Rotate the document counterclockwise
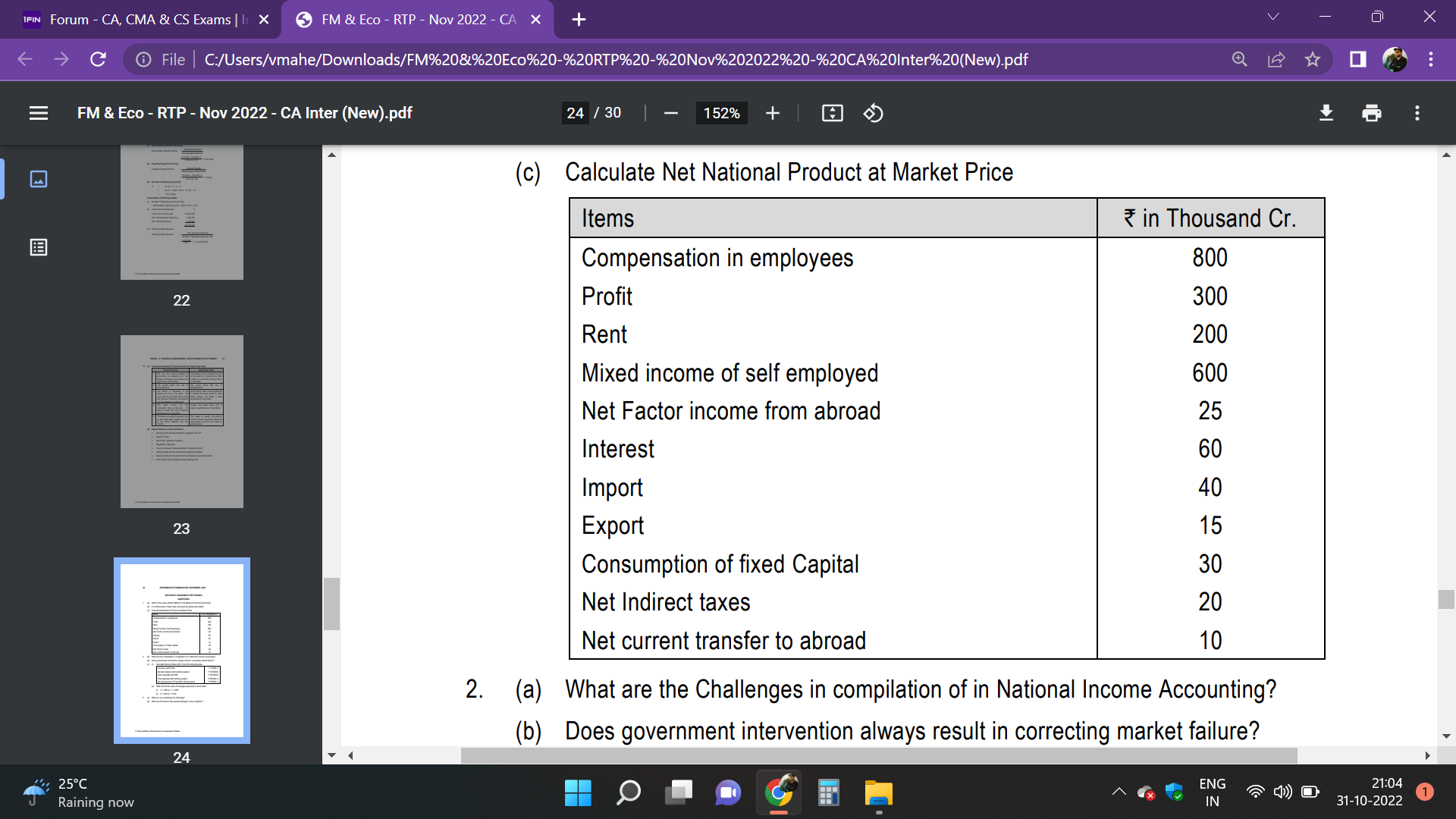Screen dimensions: 1456x819 tap(873, 113)
